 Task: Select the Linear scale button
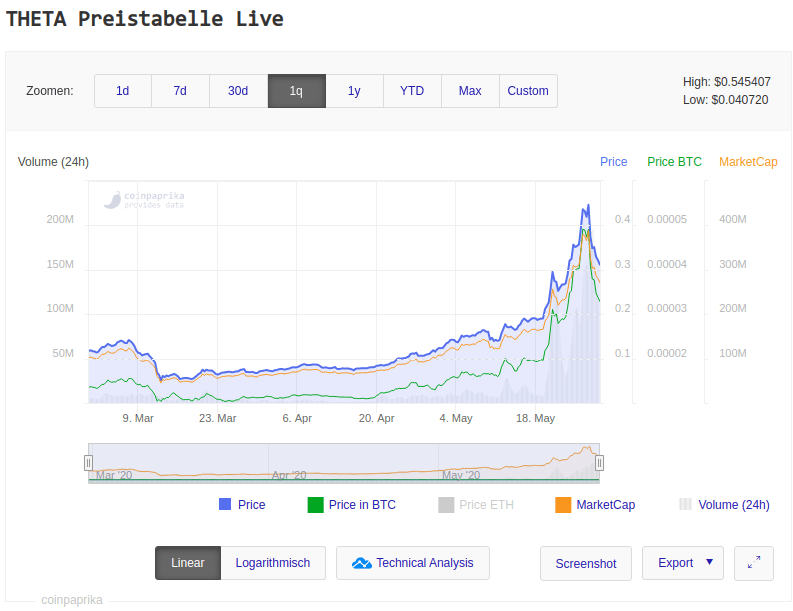(188, 563)
